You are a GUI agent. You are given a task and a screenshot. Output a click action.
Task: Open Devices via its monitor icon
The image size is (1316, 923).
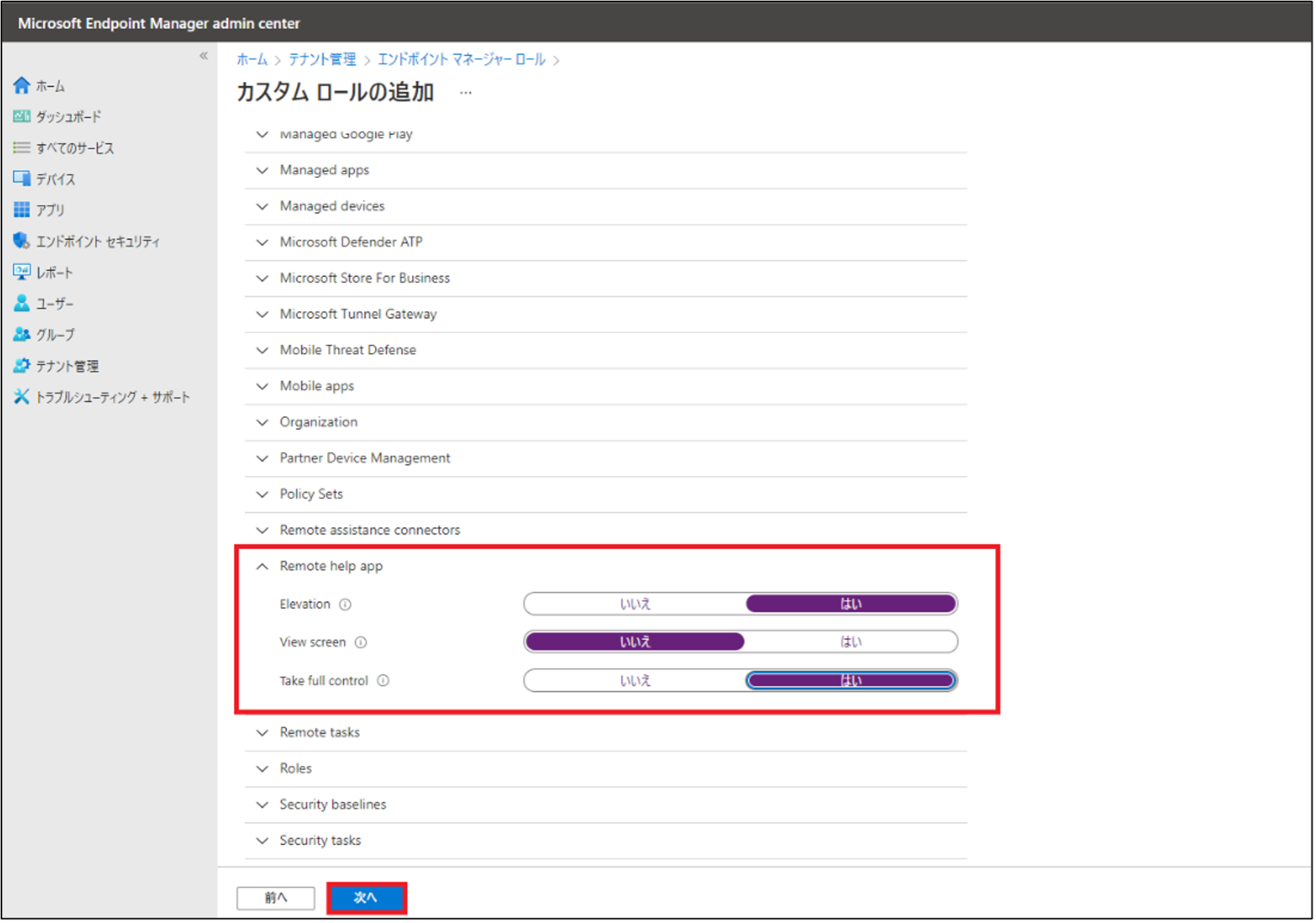pos(21,179)
